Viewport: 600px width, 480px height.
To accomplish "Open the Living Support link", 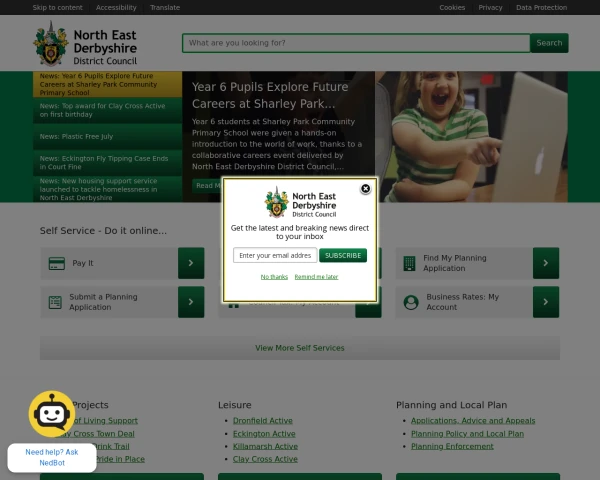I will pyautogui.click(x=106, y=421).
